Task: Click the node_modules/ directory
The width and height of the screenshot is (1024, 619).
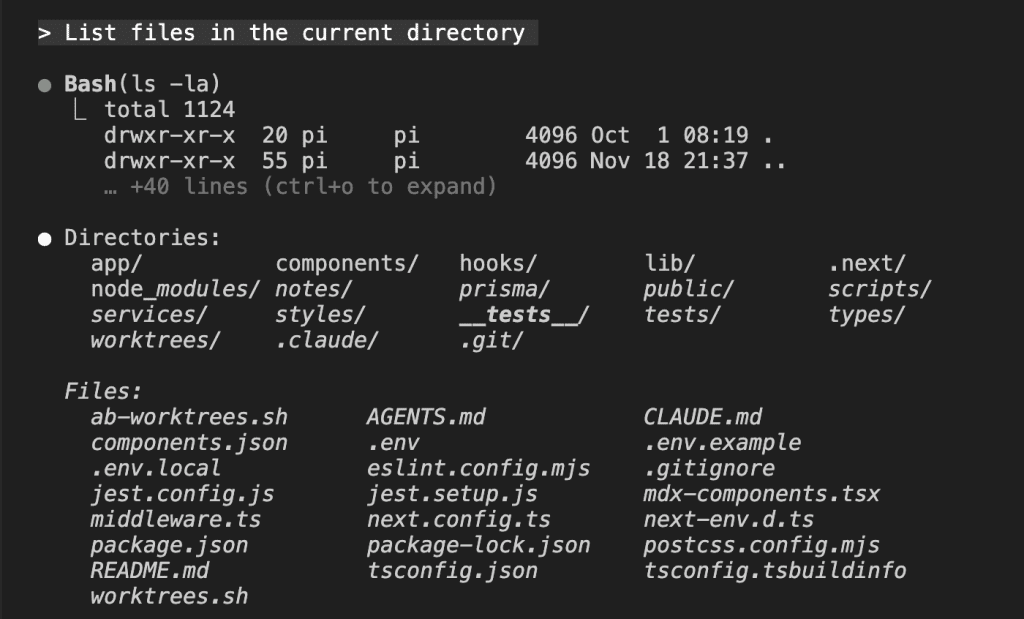Action: tap(175, 290)
